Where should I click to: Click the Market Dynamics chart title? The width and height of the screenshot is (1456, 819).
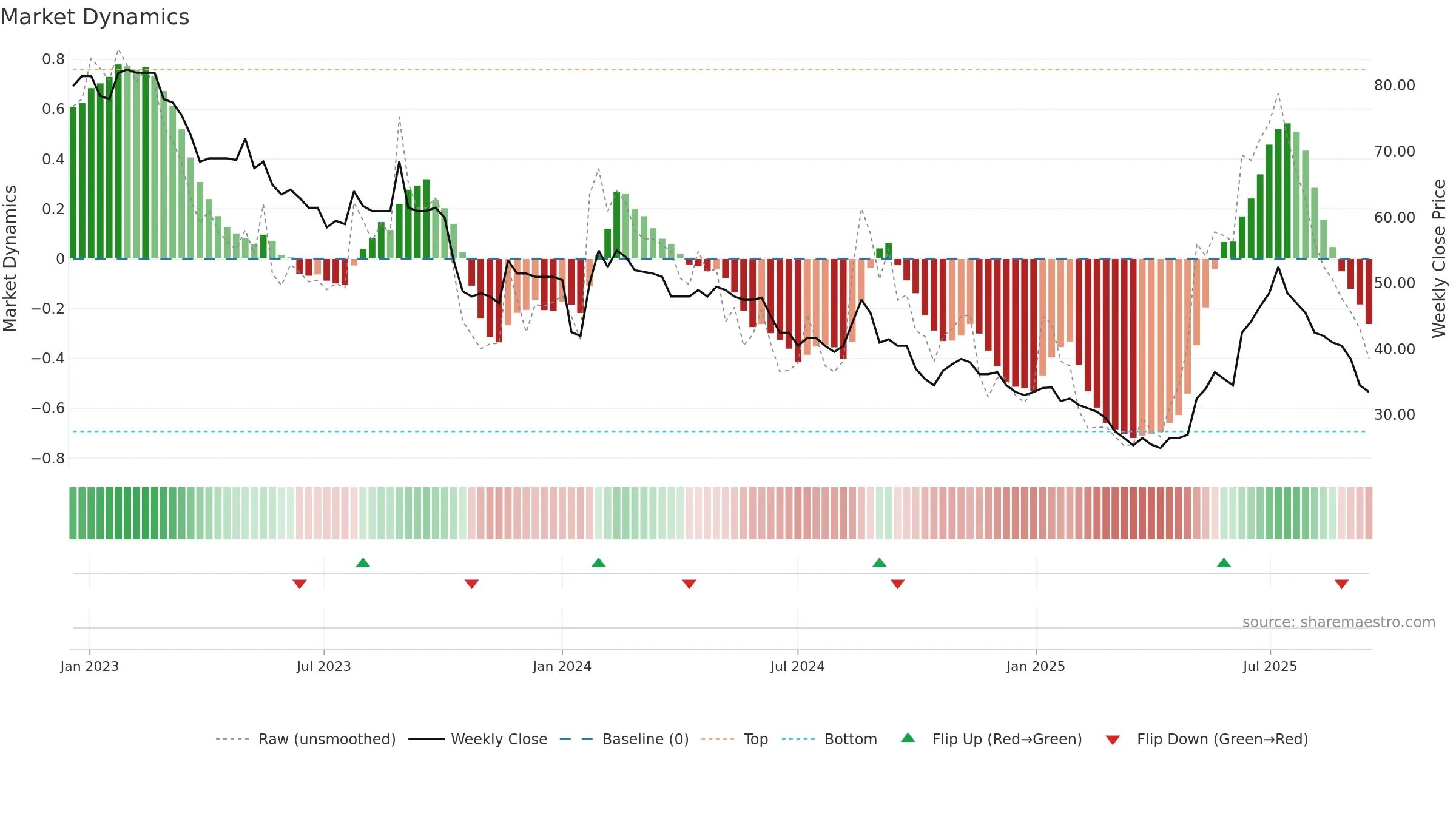click(x=95, y=17)
